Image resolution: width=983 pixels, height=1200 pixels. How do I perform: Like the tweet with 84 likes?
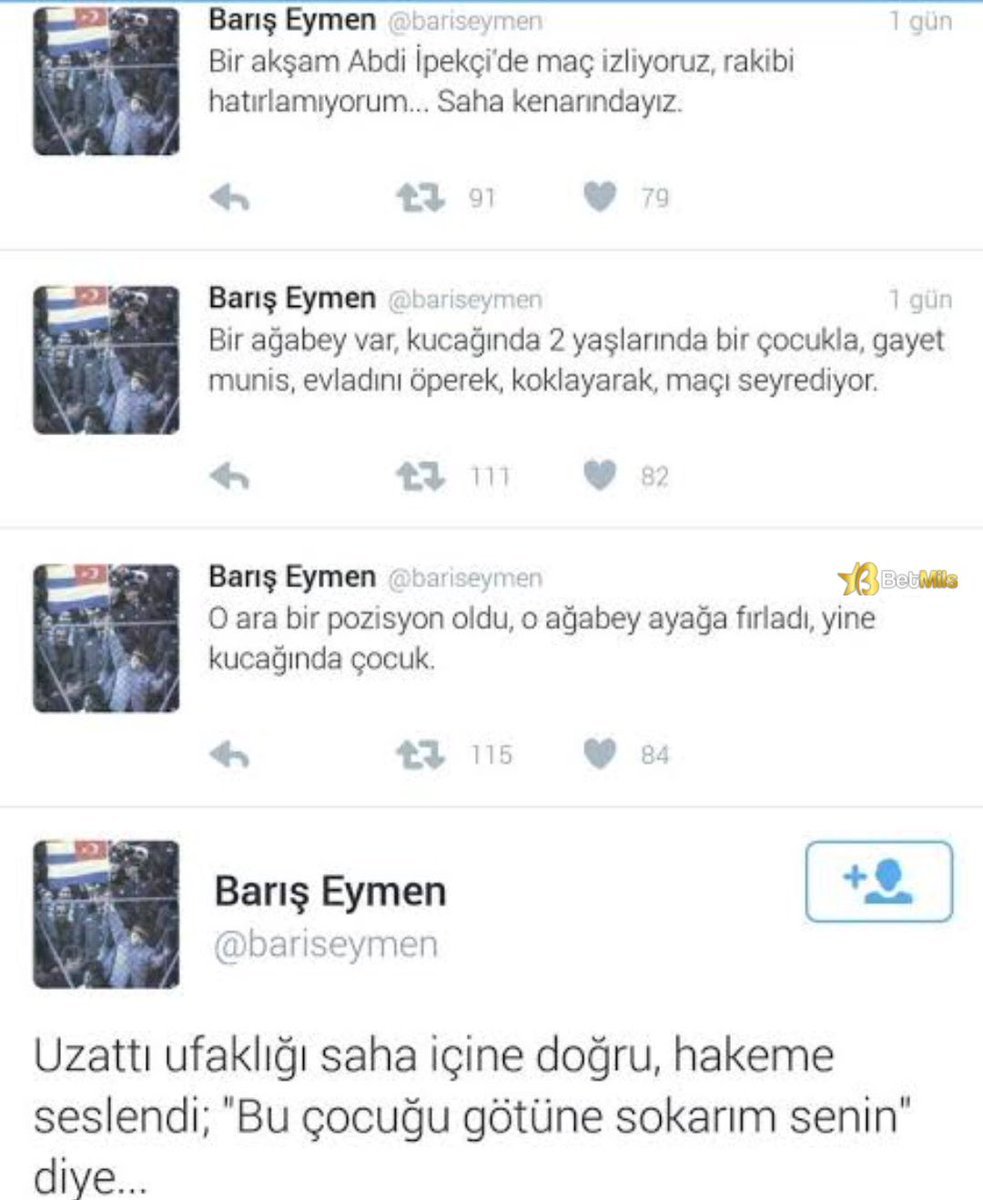[599, 755]
